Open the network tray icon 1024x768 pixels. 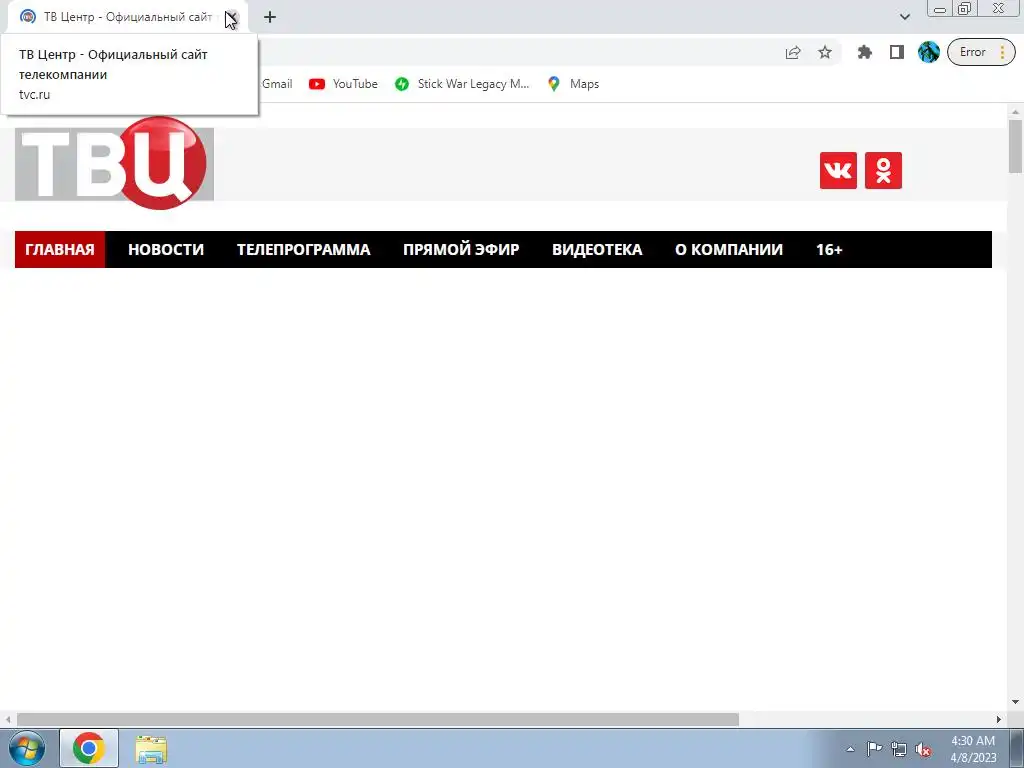(x=899, y=749)
